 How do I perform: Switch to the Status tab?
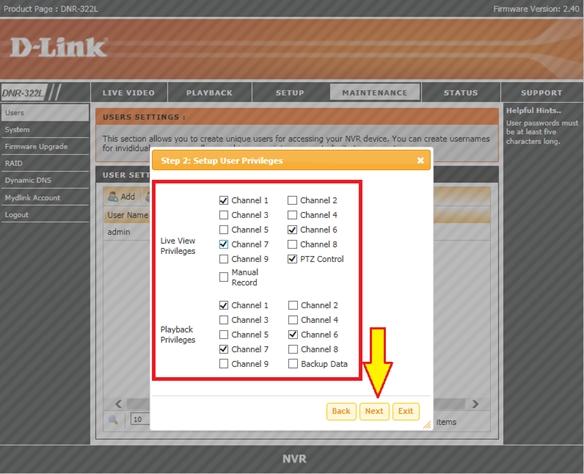[461, 93]
